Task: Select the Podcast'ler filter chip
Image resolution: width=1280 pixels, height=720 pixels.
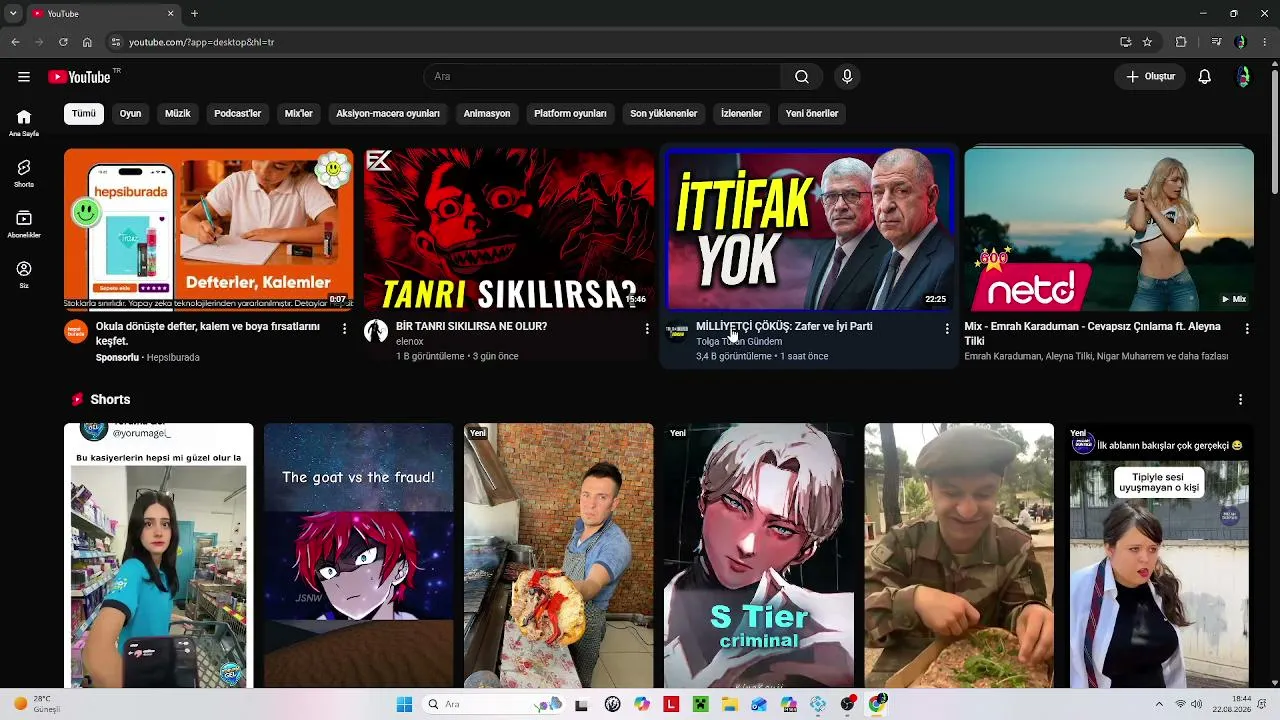Action: click(238, 114)
